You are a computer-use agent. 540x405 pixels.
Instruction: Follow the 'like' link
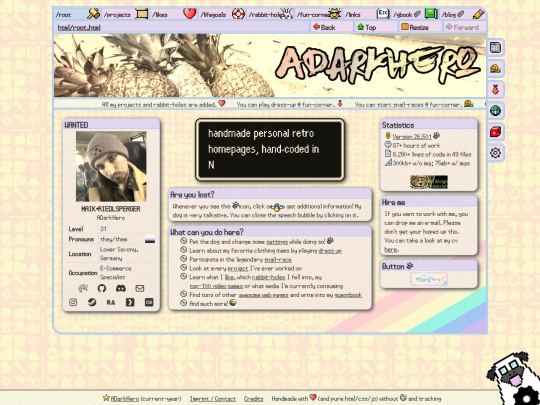coord(228,277)
